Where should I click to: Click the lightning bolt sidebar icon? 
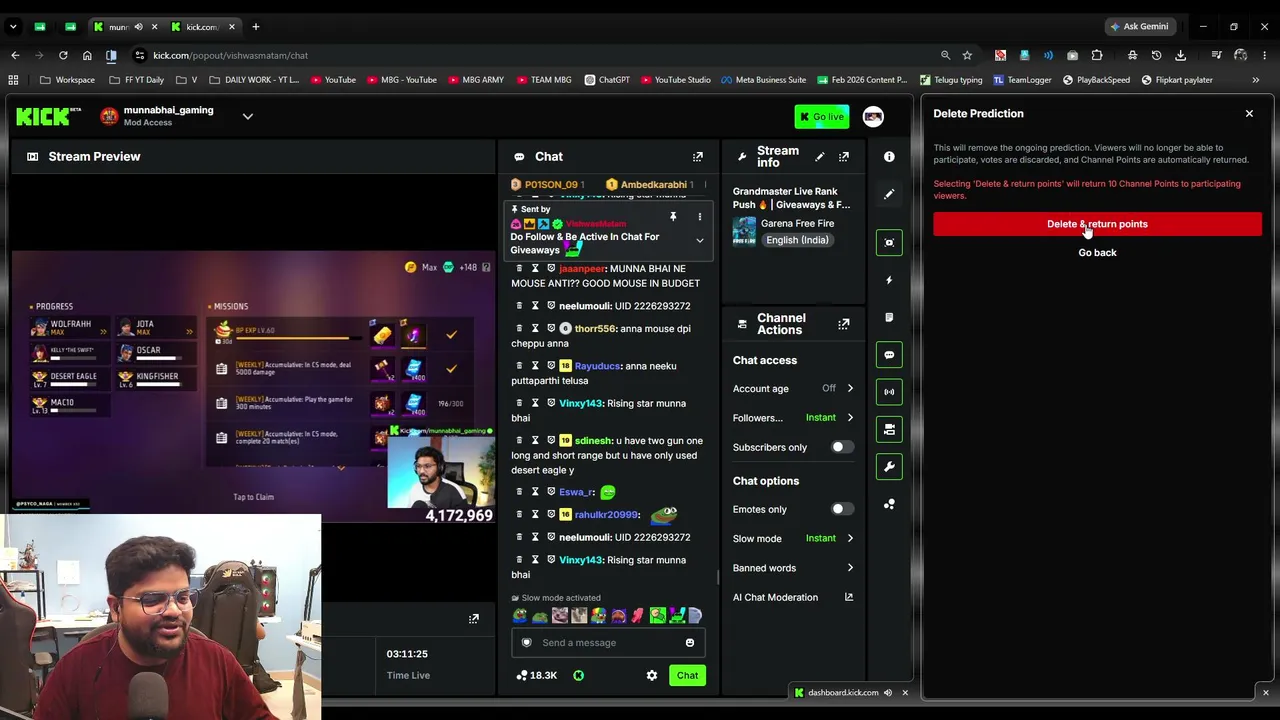pyautogui.click(x=889, y=281)
